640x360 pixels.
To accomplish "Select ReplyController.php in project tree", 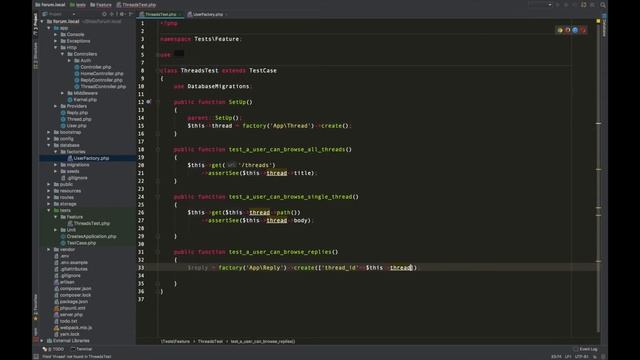I will click(101, 80).
